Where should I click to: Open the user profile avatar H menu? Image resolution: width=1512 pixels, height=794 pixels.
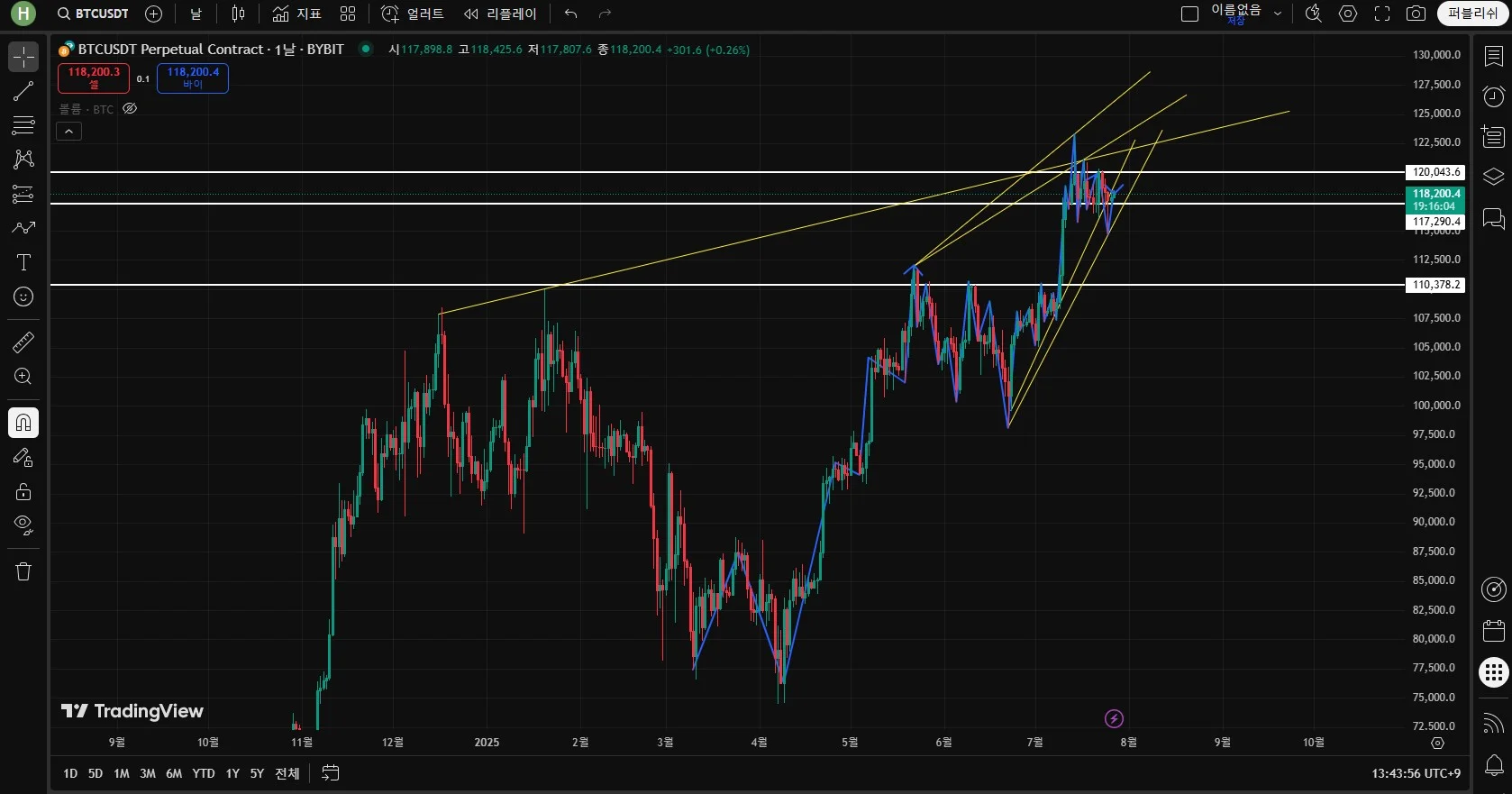[23, 14]
